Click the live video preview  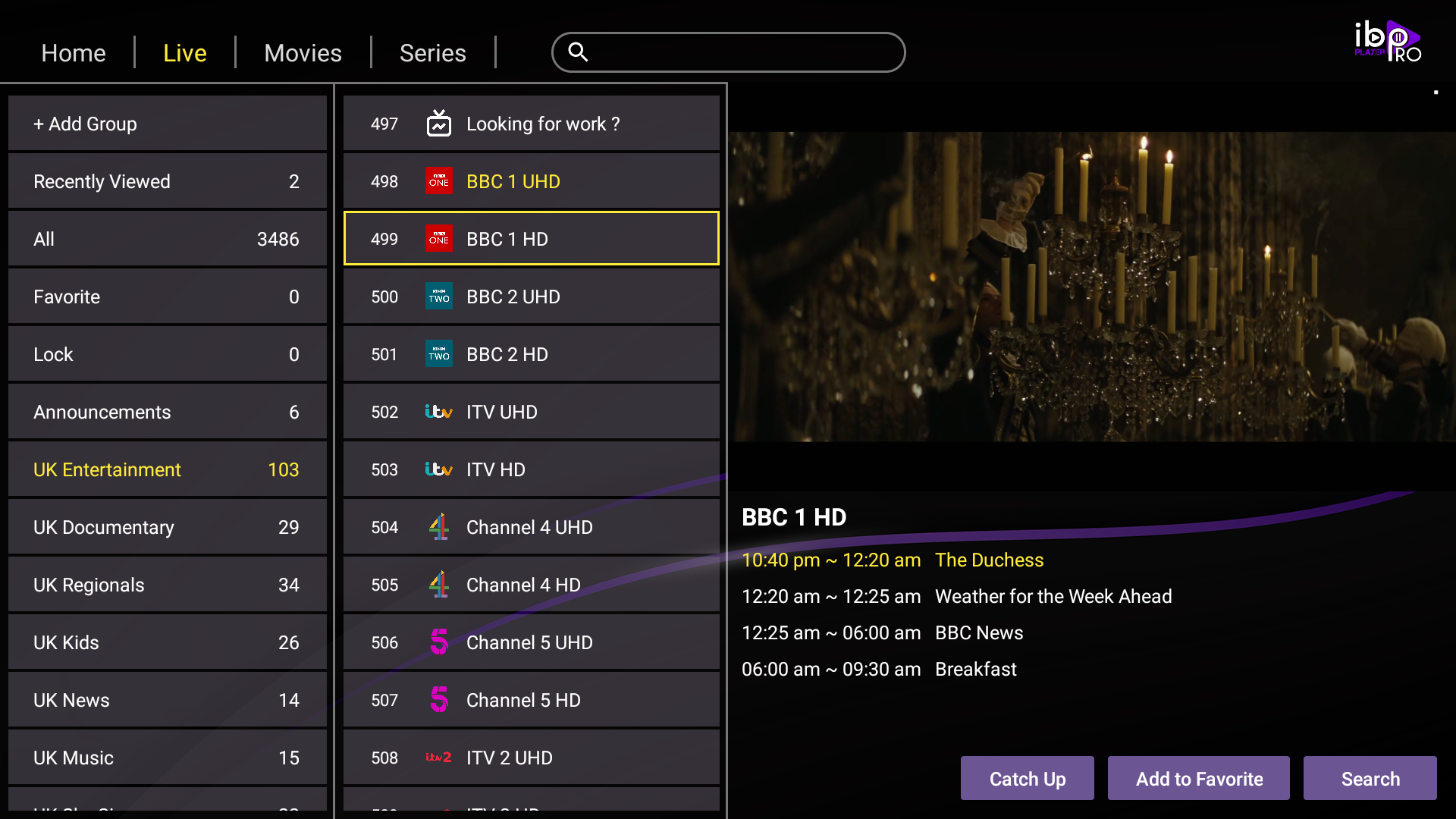pos(1092,287)
